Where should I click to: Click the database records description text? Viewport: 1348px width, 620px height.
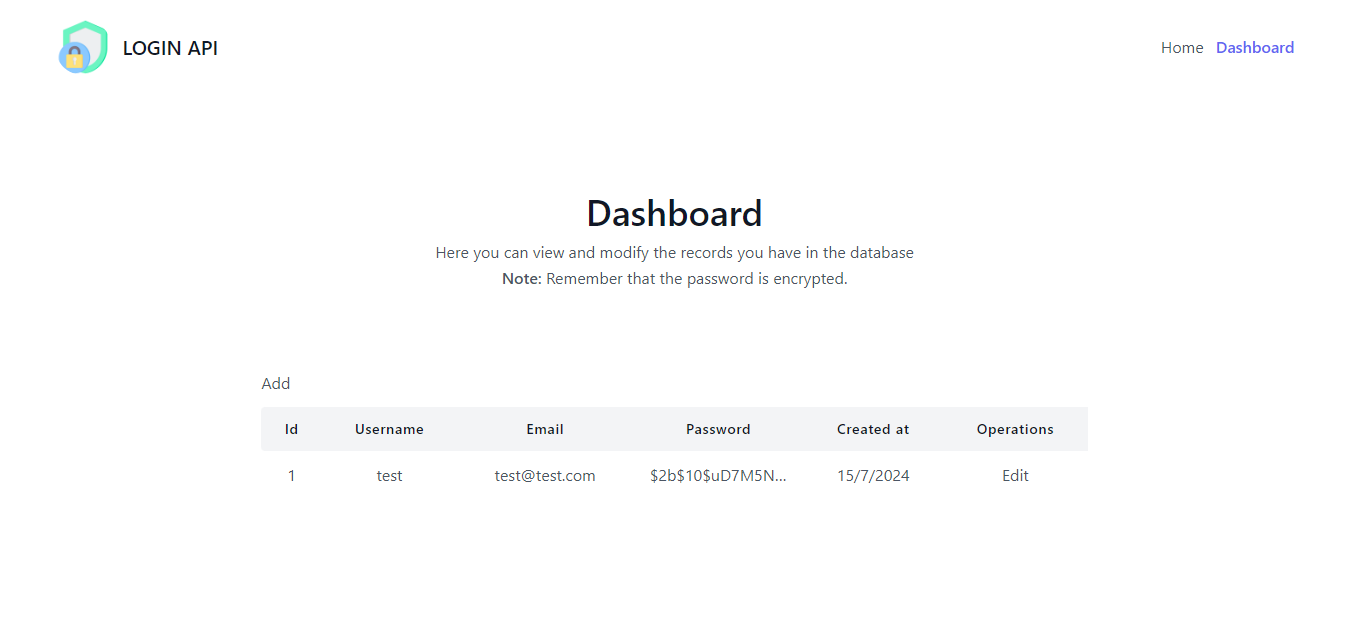[674, 253]
